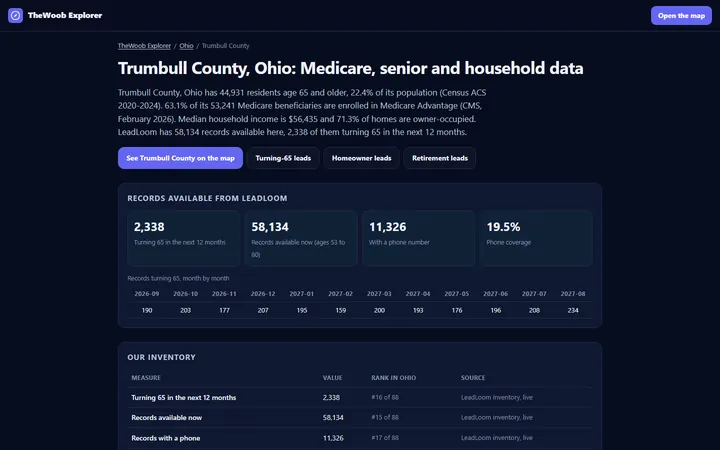Click the rank #16 of 88 cell
Image resolution: width=720 pixels, height=450 pixels.
tap(385, 398)
